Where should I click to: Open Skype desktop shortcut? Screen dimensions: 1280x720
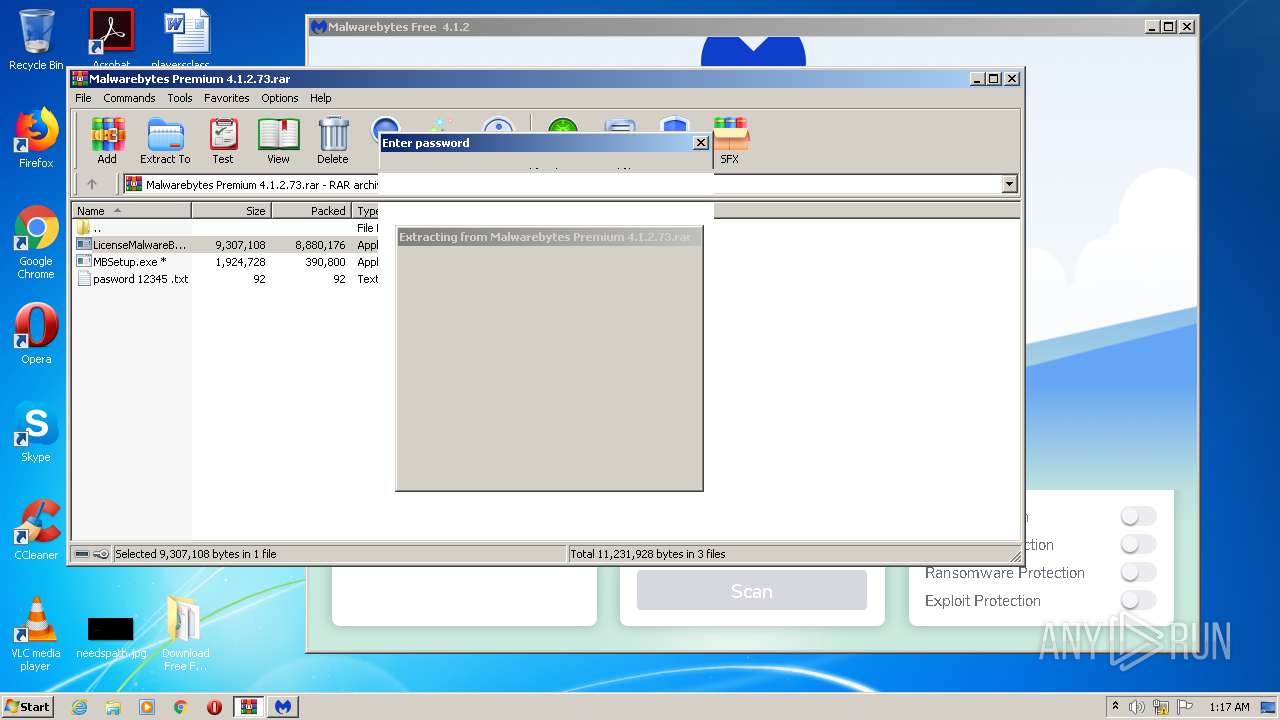(x=36, y=432)
